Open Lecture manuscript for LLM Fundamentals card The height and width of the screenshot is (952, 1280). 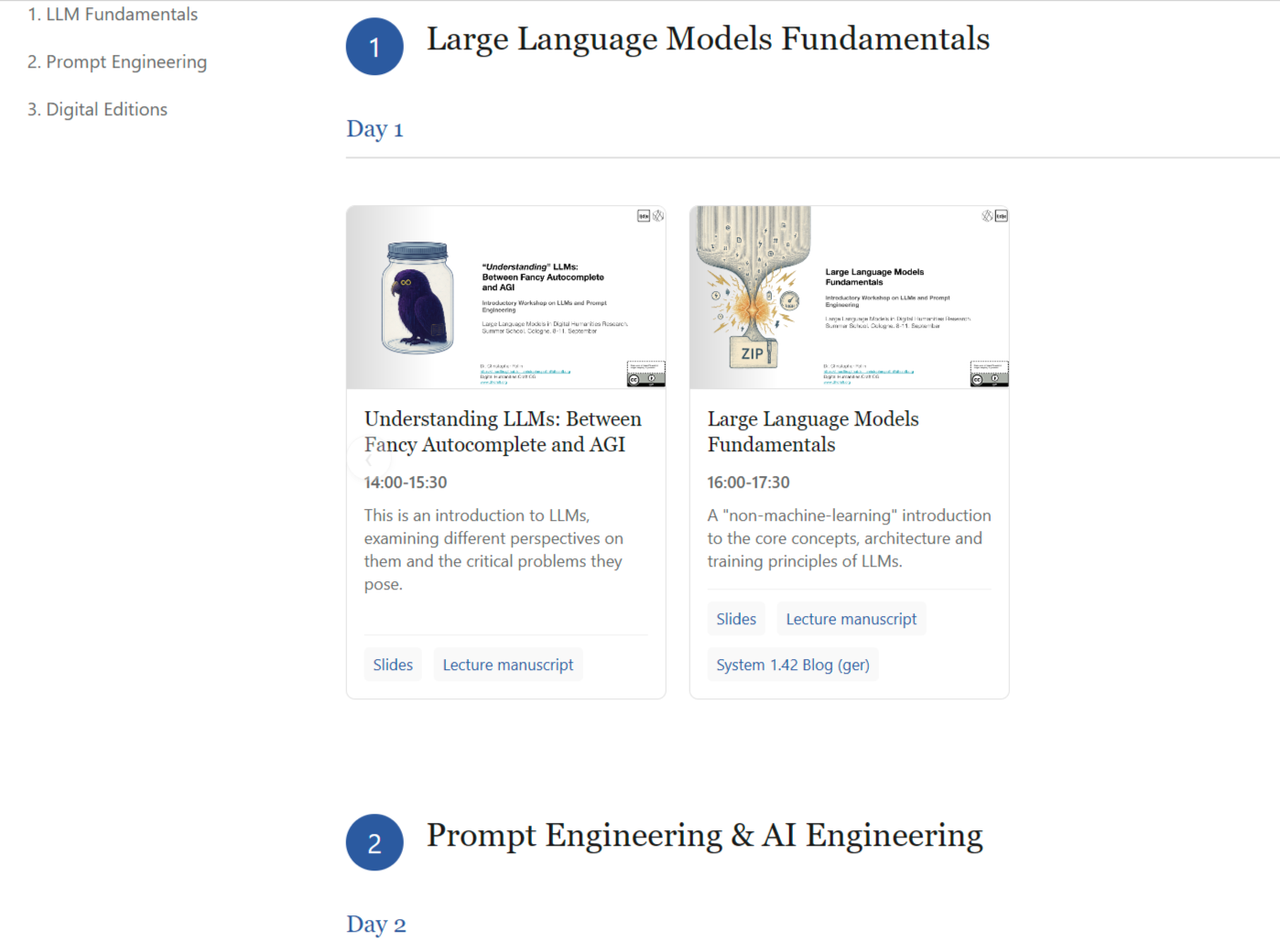pos(851,619)
